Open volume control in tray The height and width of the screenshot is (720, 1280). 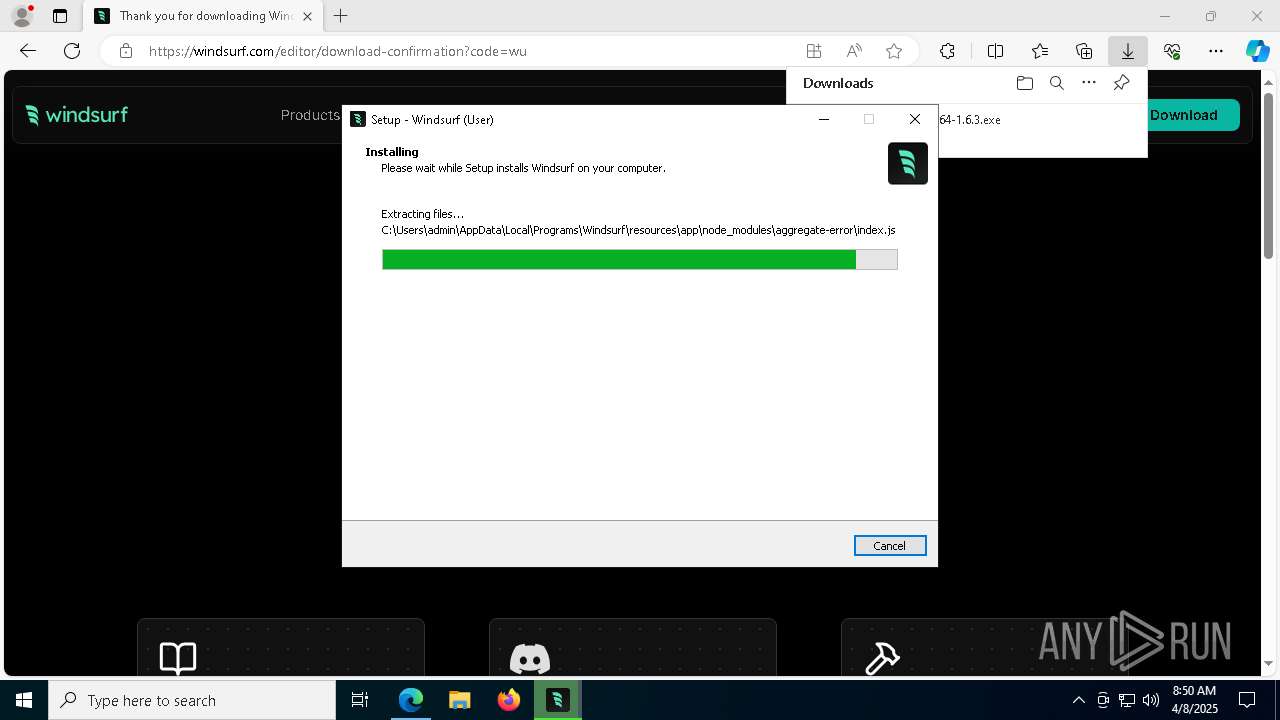tap(1151, 700)
